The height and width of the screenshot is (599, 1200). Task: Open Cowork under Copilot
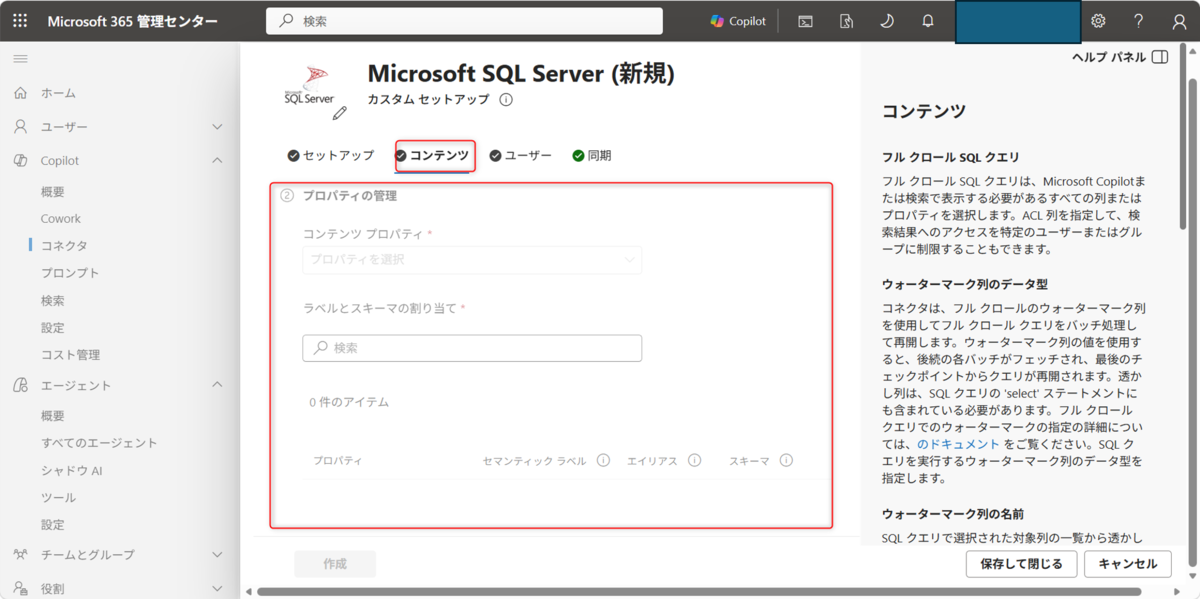pyautogui.click(x=61, y=219)
